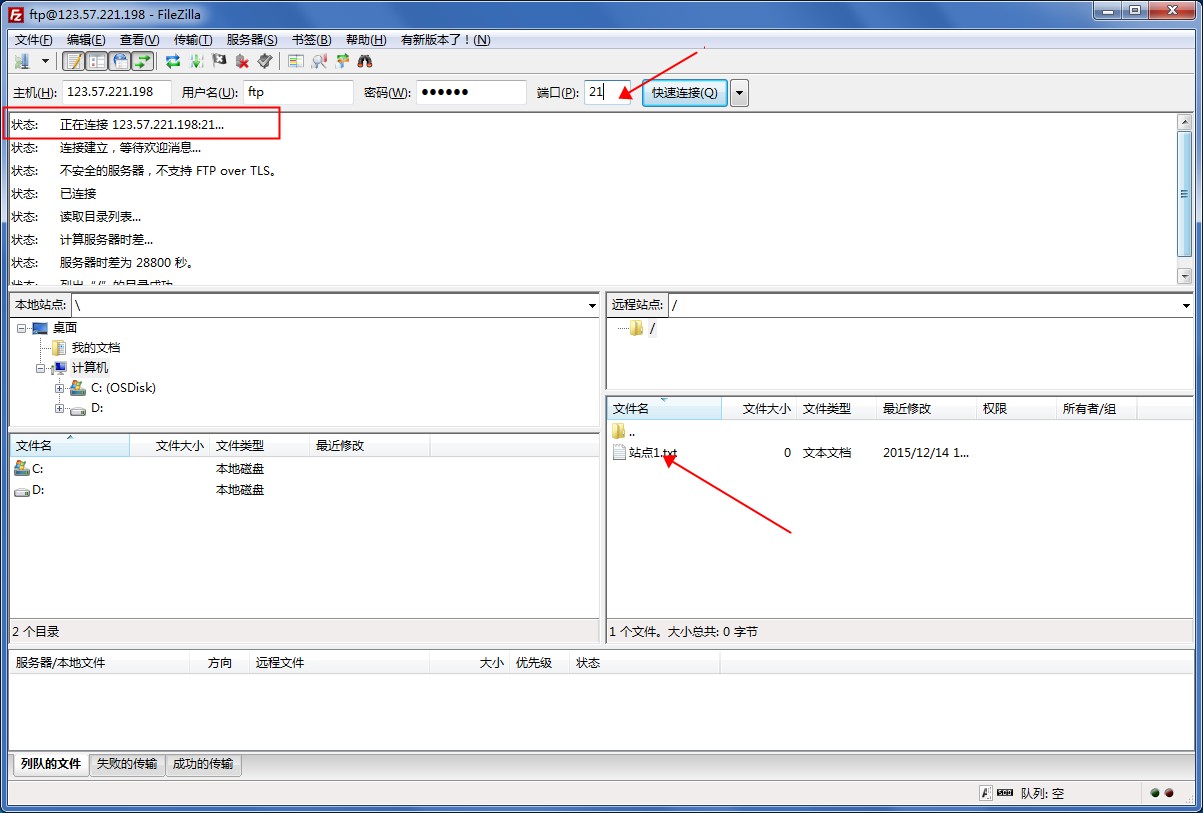Viewport: 1203px width, 813px height.
Task: Open the 传输(T) menu
Action: pyautogui.click(x=192, y=40)
